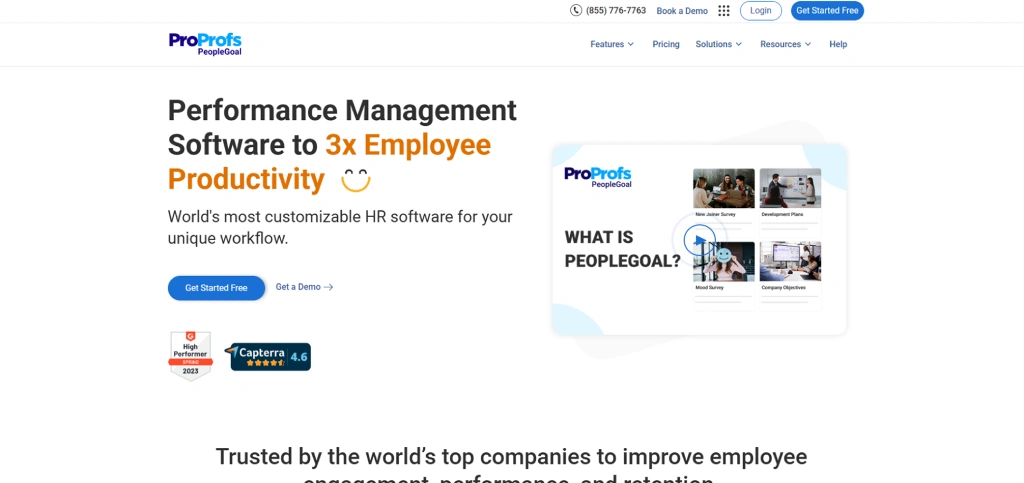Image resolution: width=1024 pixels, height=483 pixels.
Task: Click World's most customizable HR software text
Action: pos(340,227)
